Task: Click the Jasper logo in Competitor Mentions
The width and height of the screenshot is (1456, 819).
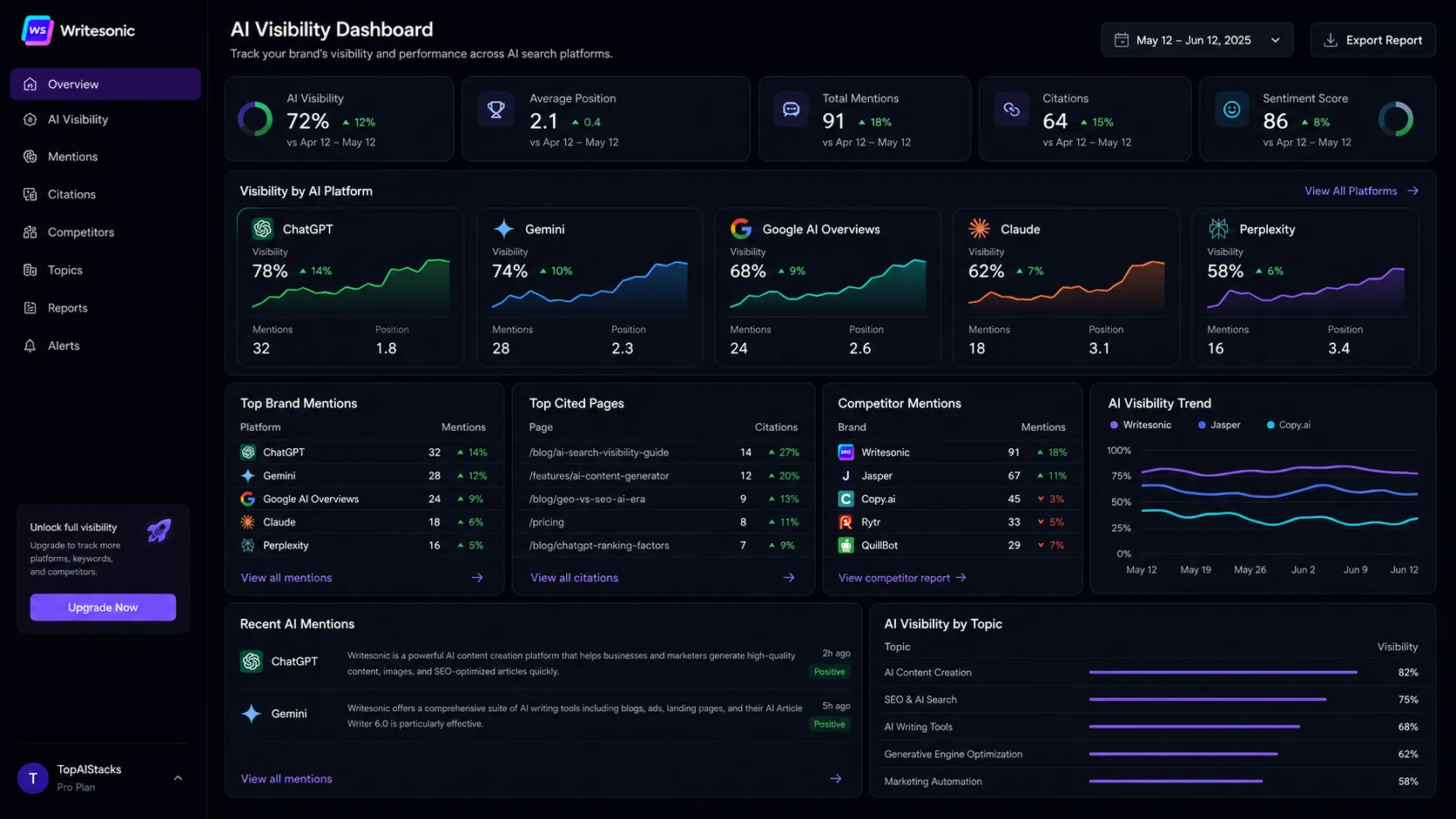Action: pyautogui.click(x=846, y=476)
